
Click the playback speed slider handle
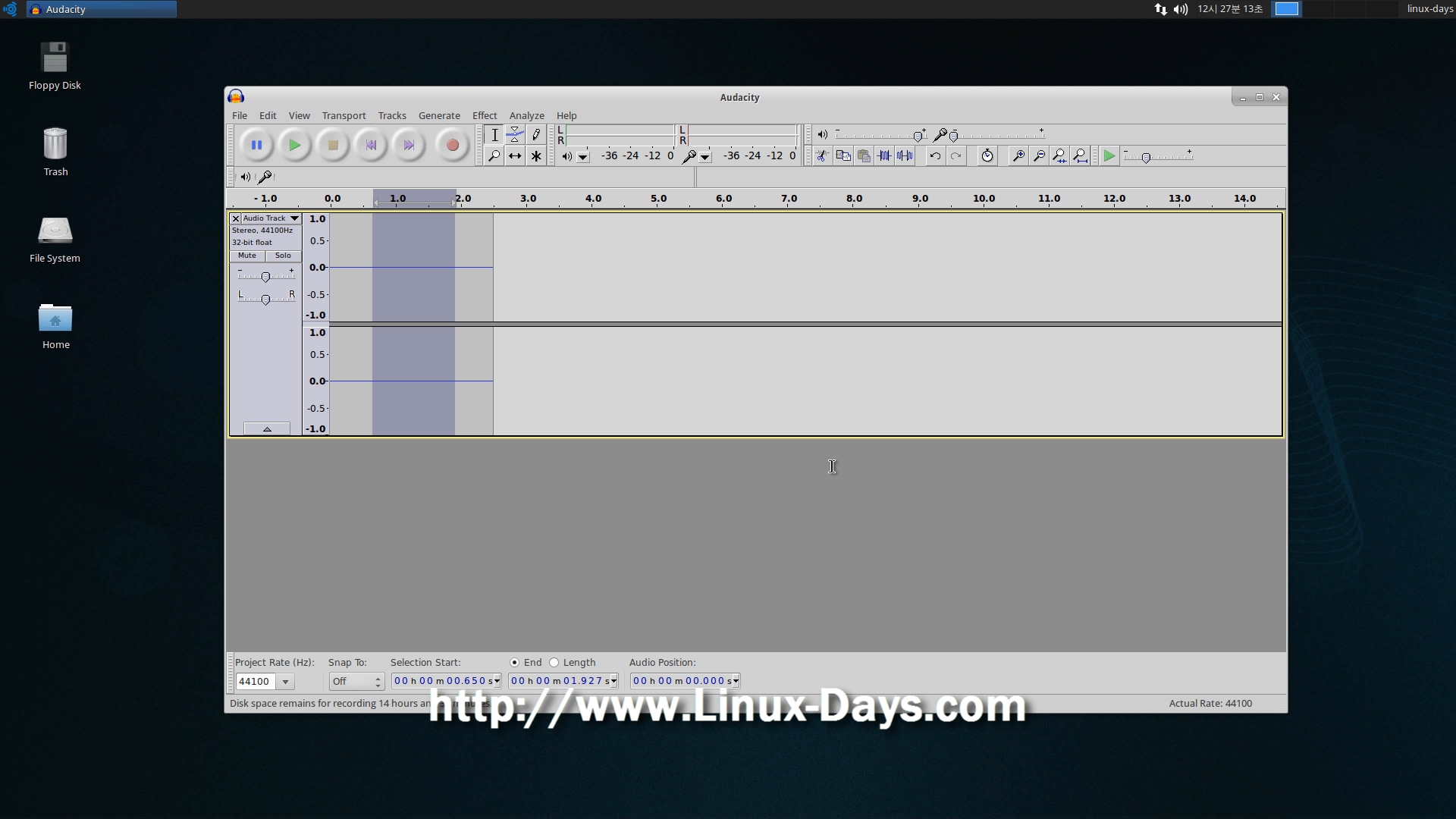1146,158
